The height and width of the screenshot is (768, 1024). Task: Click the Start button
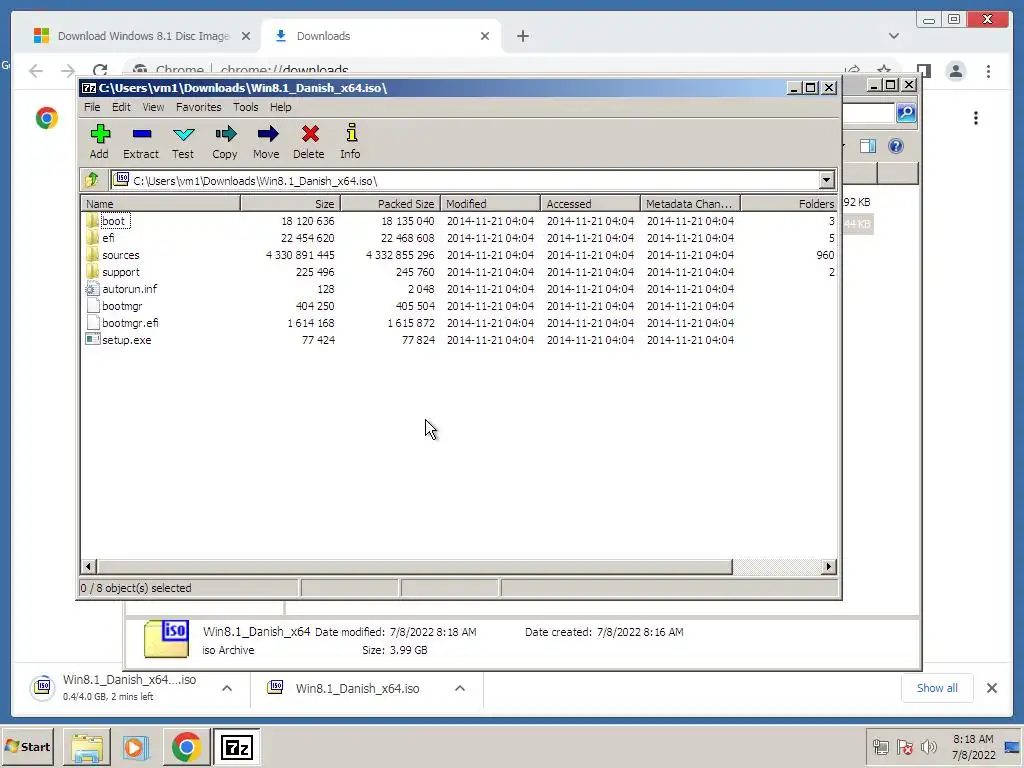pos(29,747)
